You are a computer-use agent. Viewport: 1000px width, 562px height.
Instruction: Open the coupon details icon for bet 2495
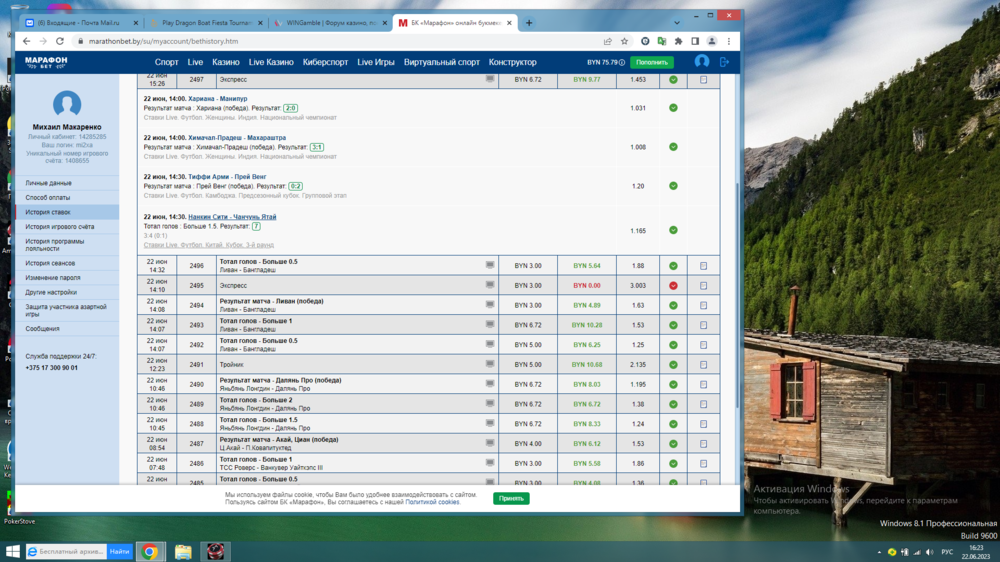pos(703,285)
